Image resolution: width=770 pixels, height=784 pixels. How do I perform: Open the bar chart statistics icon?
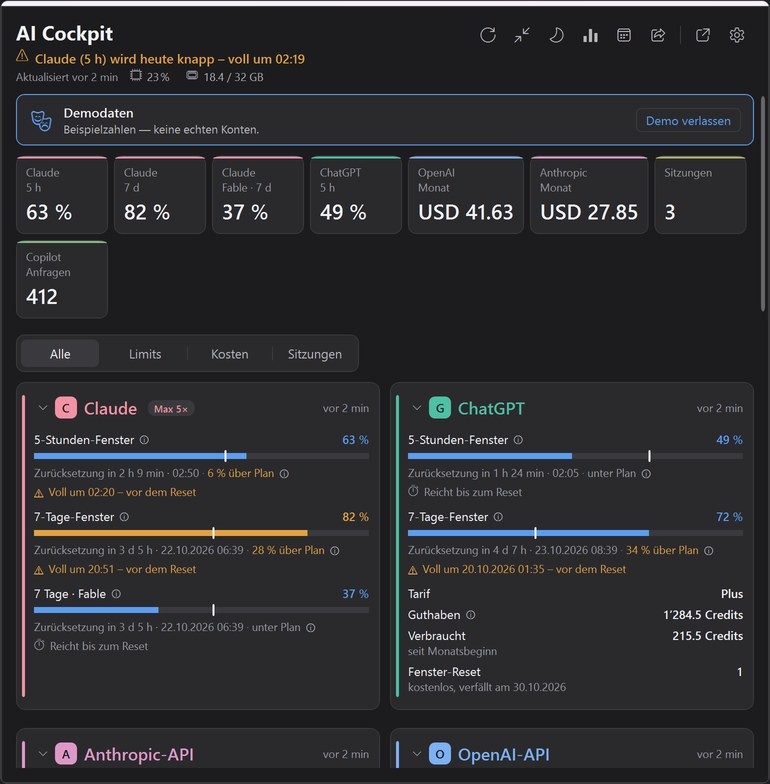tap(590, 35)
